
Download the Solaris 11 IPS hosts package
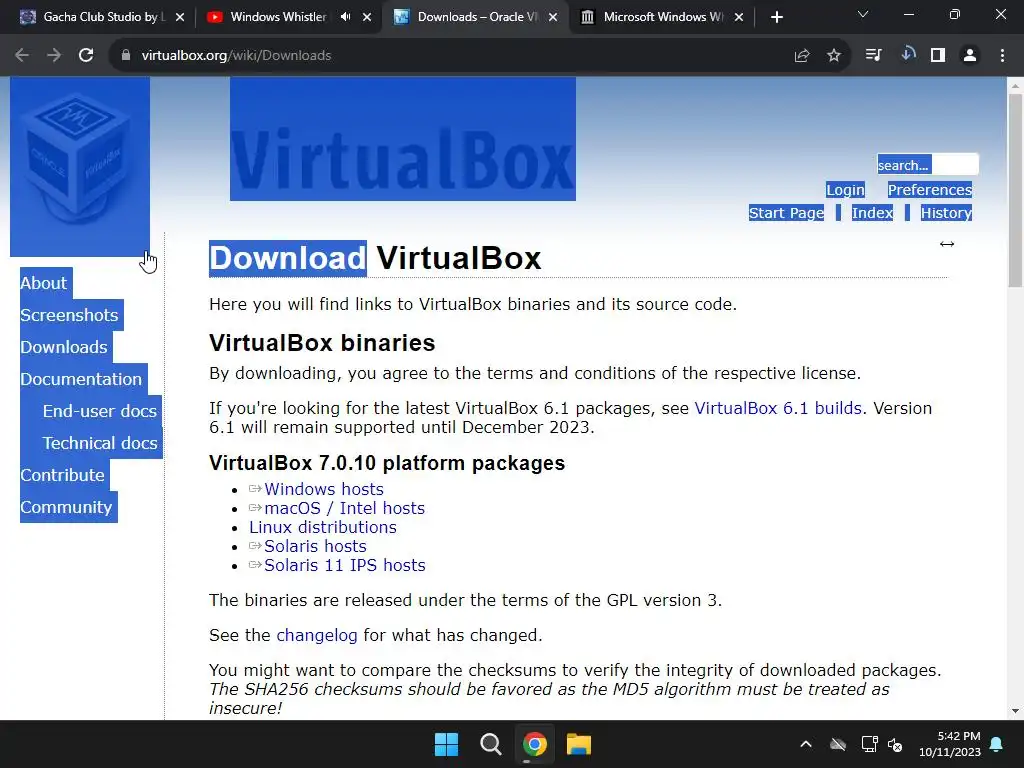[345, 564]
